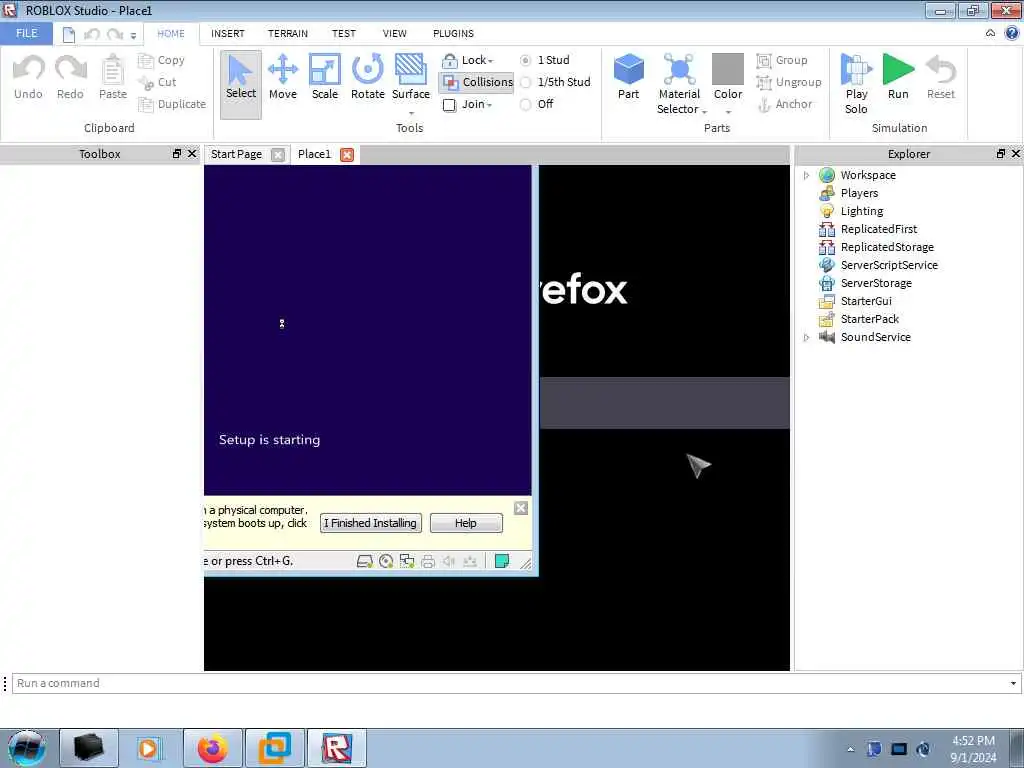This screenshot has width=1024, height=768.
Task: Select ServerScriptService in the Explorer
Action: point(889,265)
